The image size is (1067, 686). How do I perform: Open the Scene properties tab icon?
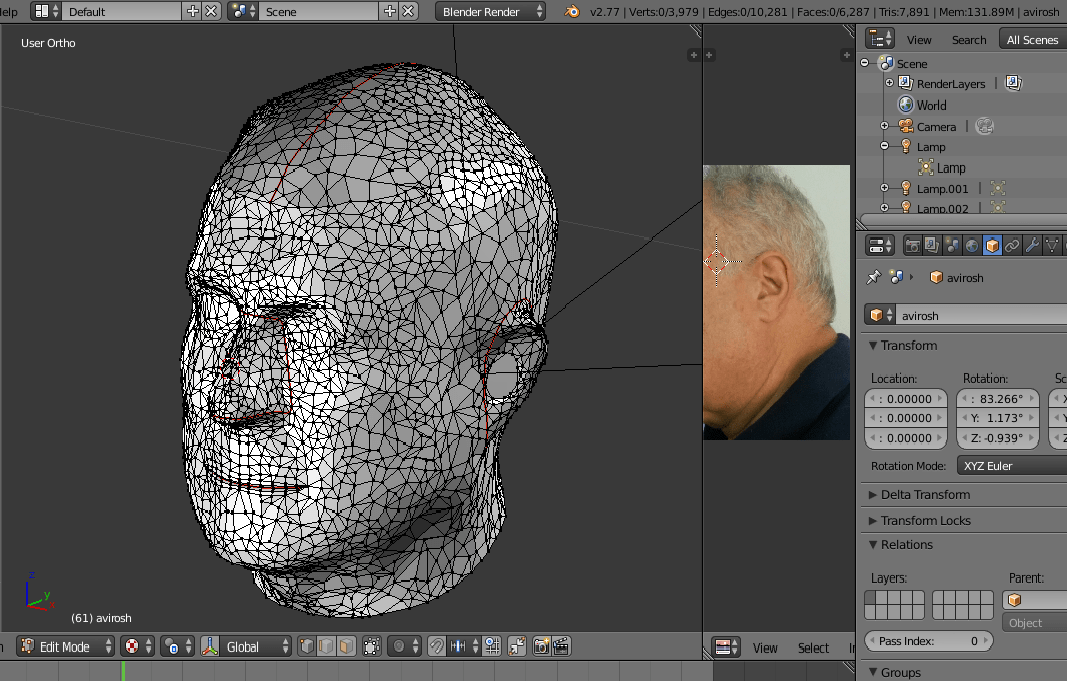pos(952,246)
